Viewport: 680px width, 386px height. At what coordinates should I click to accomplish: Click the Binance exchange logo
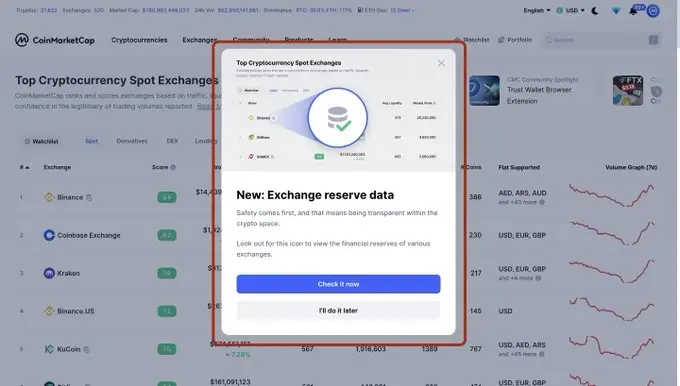(49, 197)
